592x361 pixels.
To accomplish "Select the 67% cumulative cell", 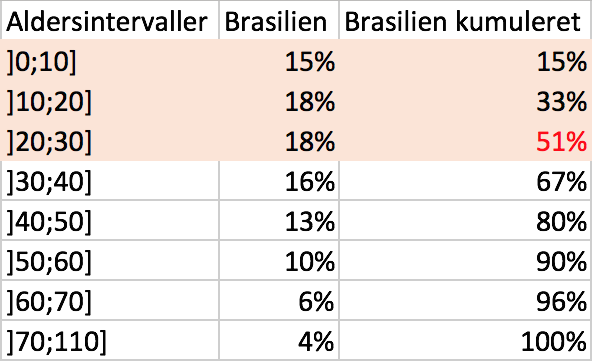I will [x=466, y=180].
